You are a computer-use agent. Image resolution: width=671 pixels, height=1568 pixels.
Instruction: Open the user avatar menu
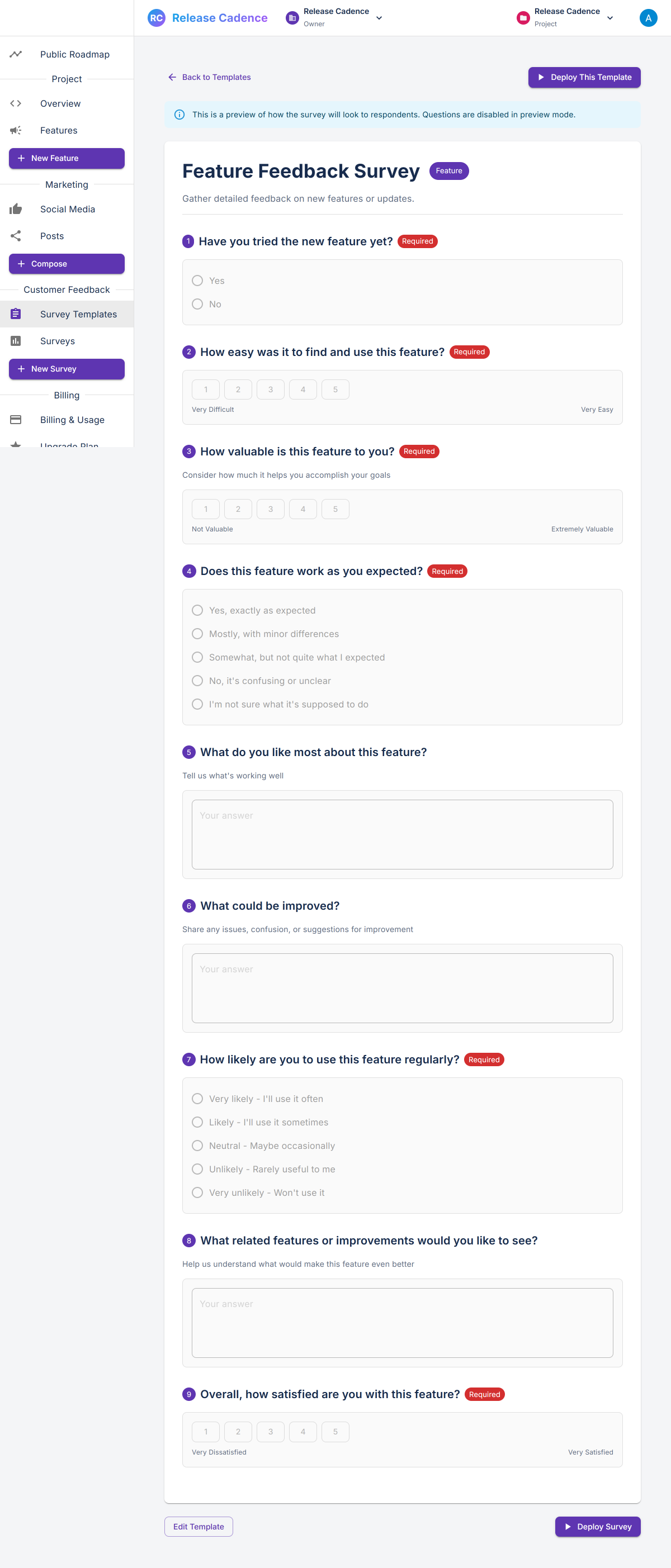(648, 18)
